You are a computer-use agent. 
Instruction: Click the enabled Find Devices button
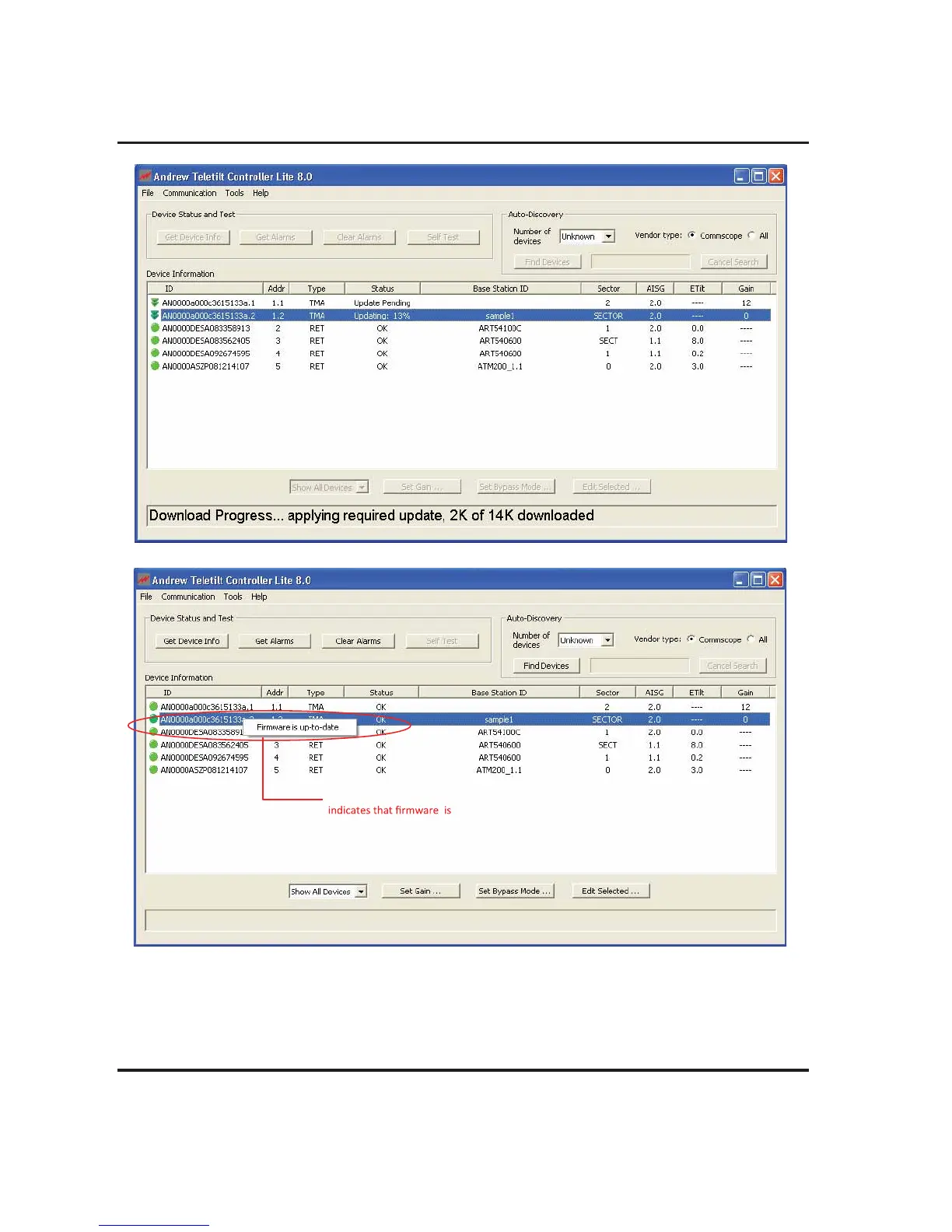pyautogui.click(x=546, y=666)
